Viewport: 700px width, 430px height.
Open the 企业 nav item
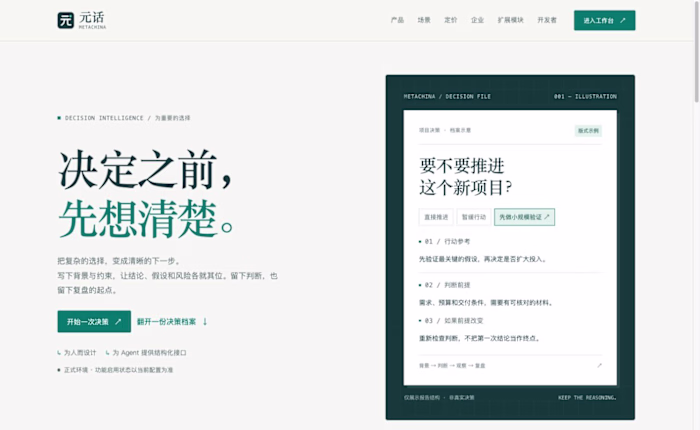pos(477,20)
